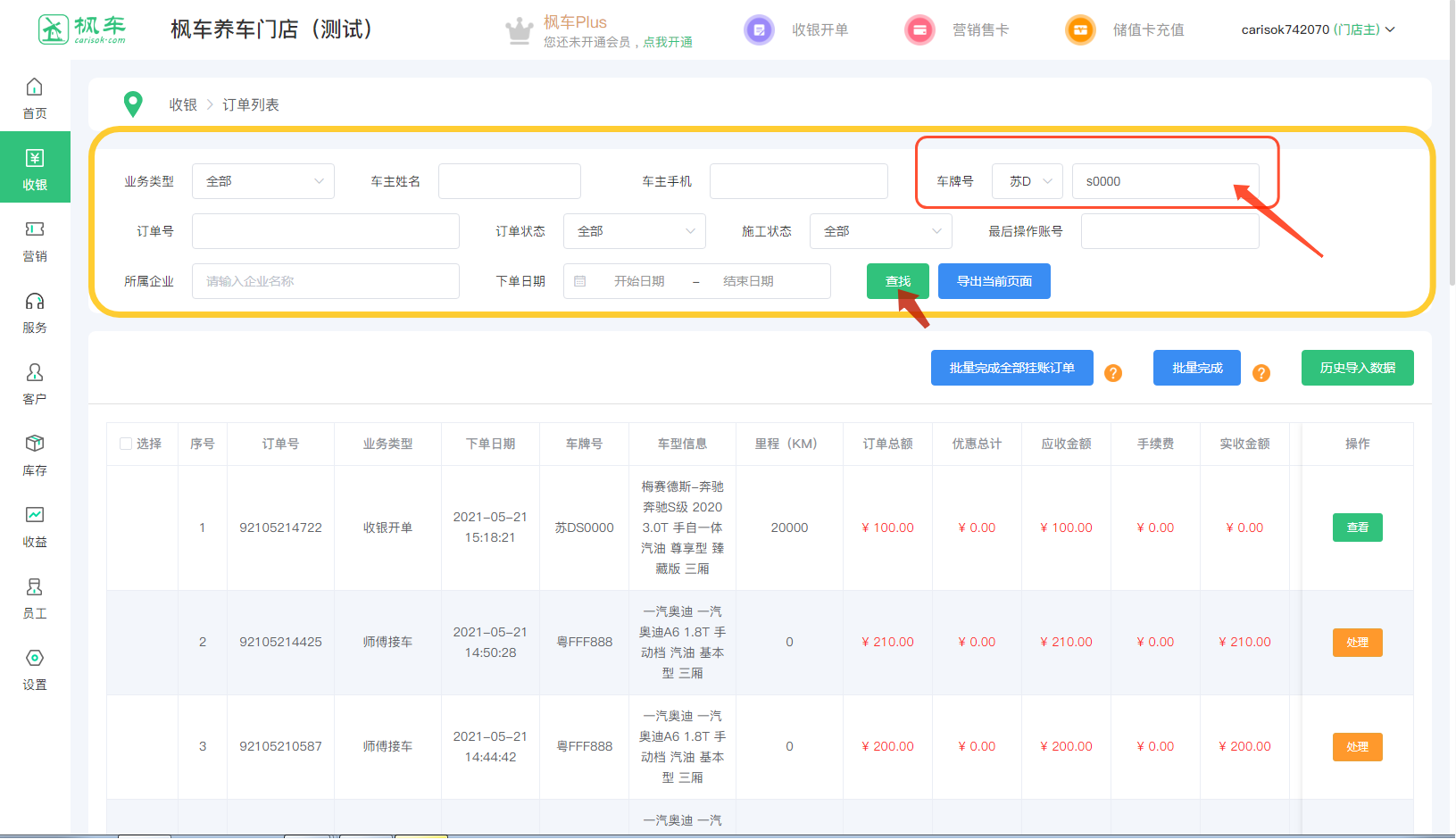Click the 点我开通 membership link
The image size is (1456, 839).
click(668, 42)
